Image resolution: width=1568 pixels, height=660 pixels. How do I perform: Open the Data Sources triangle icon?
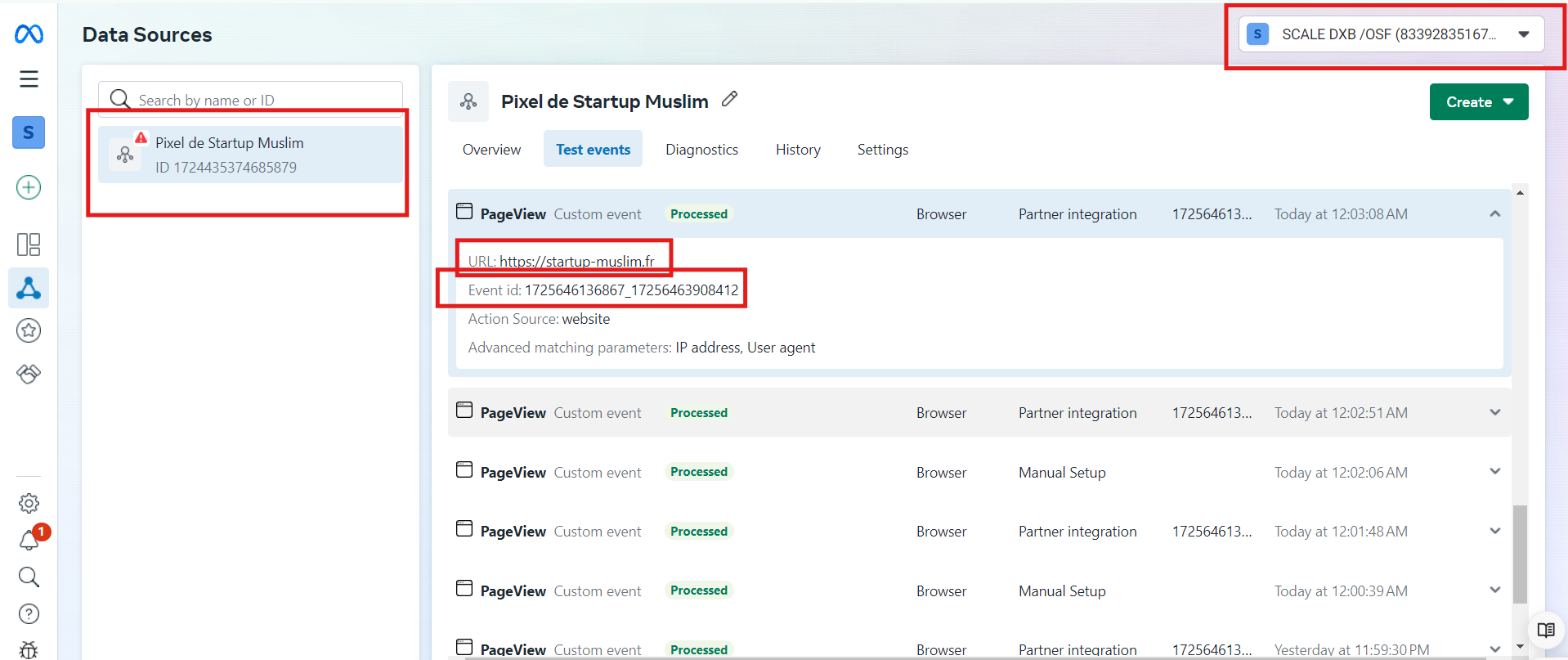29,288
